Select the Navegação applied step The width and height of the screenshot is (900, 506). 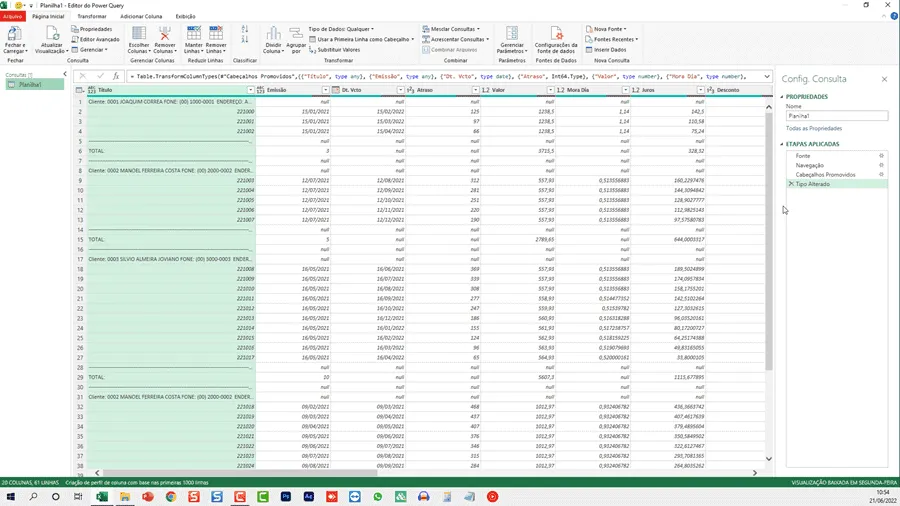pyautogui.click(x=809, y=165)
